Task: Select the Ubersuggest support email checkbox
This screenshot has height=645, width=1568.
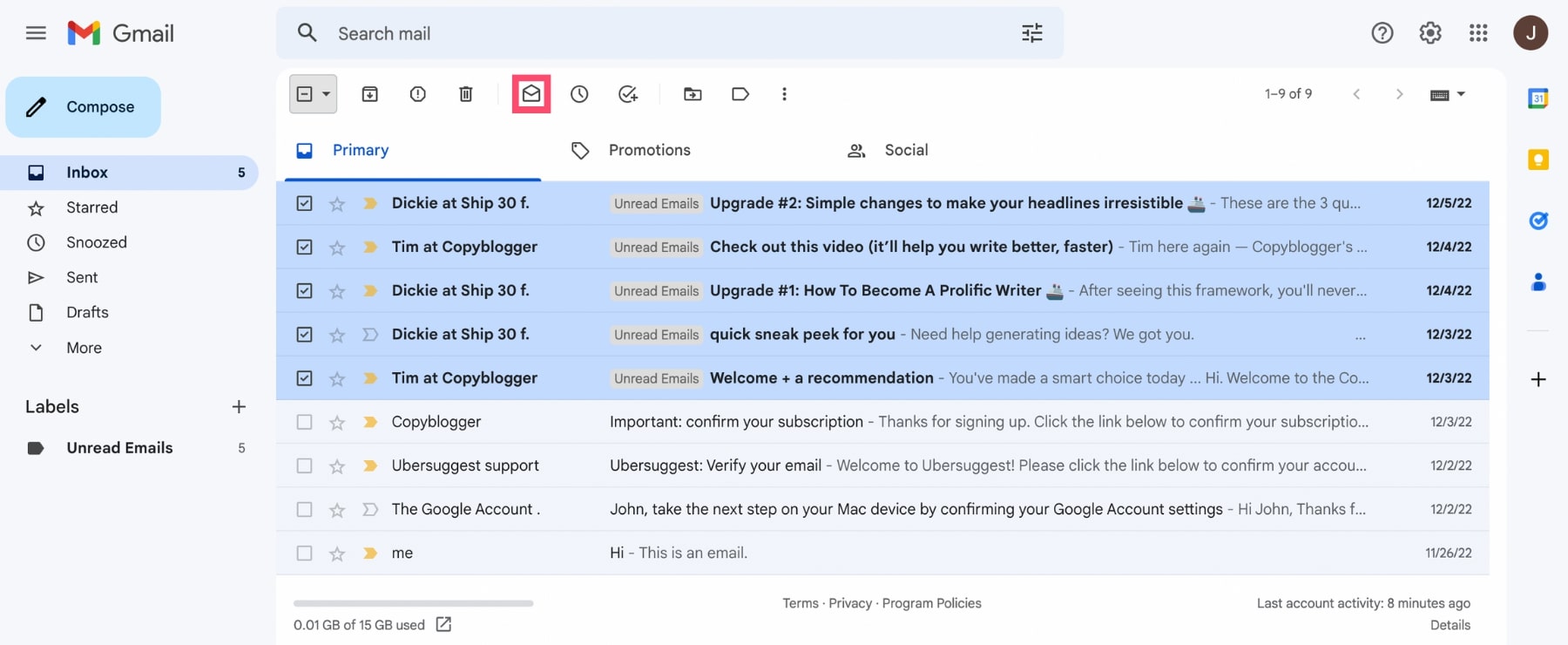Action: [x=304, y=465]
